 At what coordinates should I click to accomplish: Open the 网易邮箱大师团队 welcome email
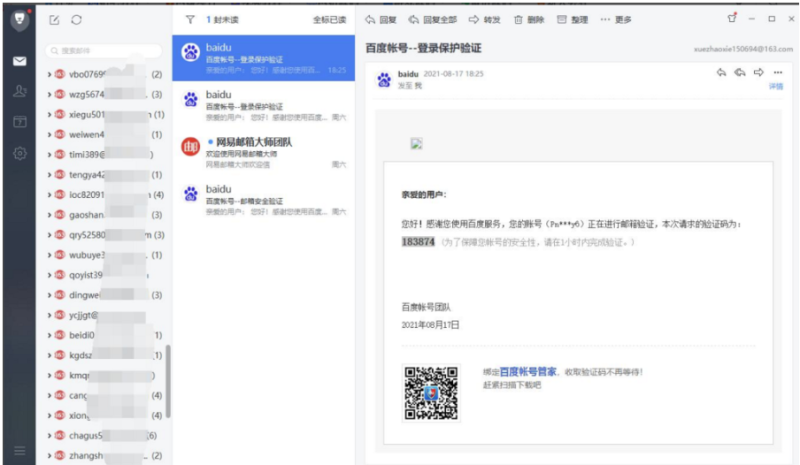pyautogui.click(x=264, y=148)
